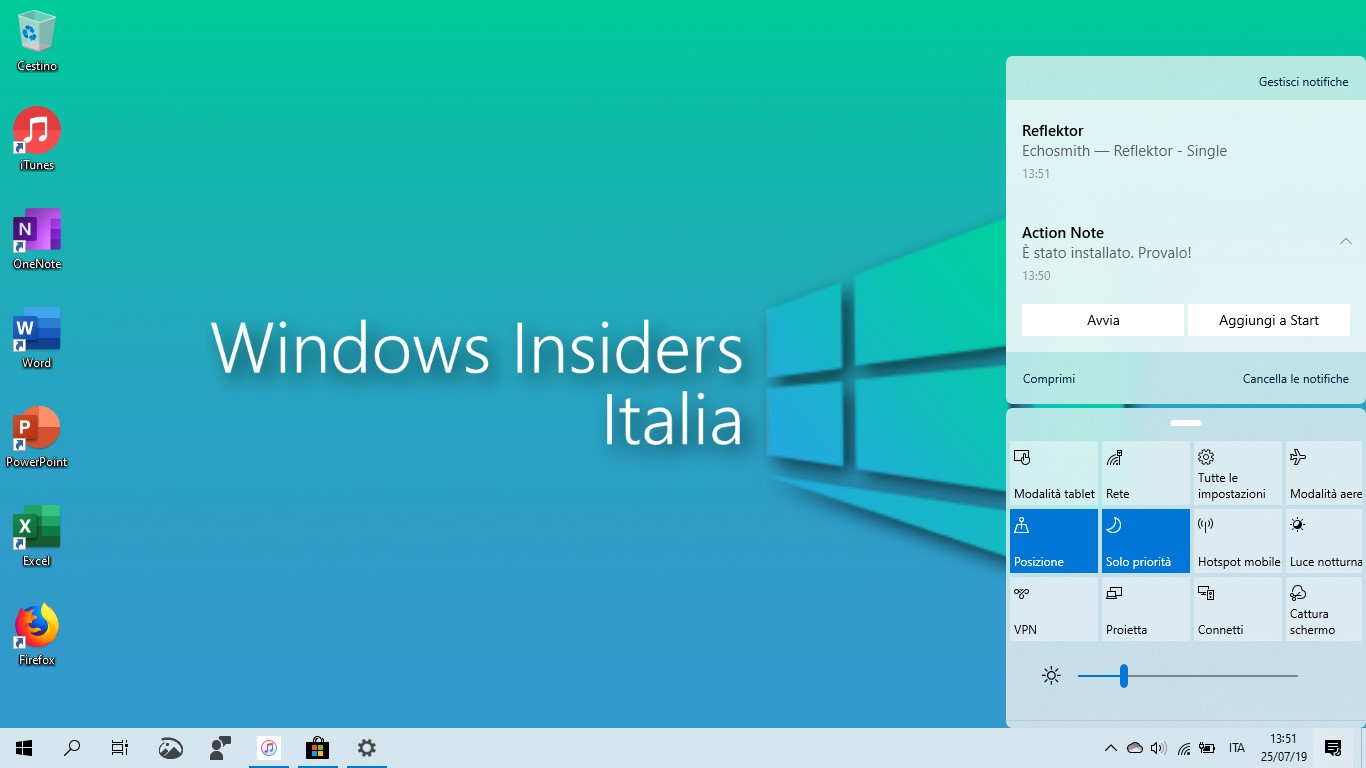Open the Excel desktop shortcut

point(37,536)
